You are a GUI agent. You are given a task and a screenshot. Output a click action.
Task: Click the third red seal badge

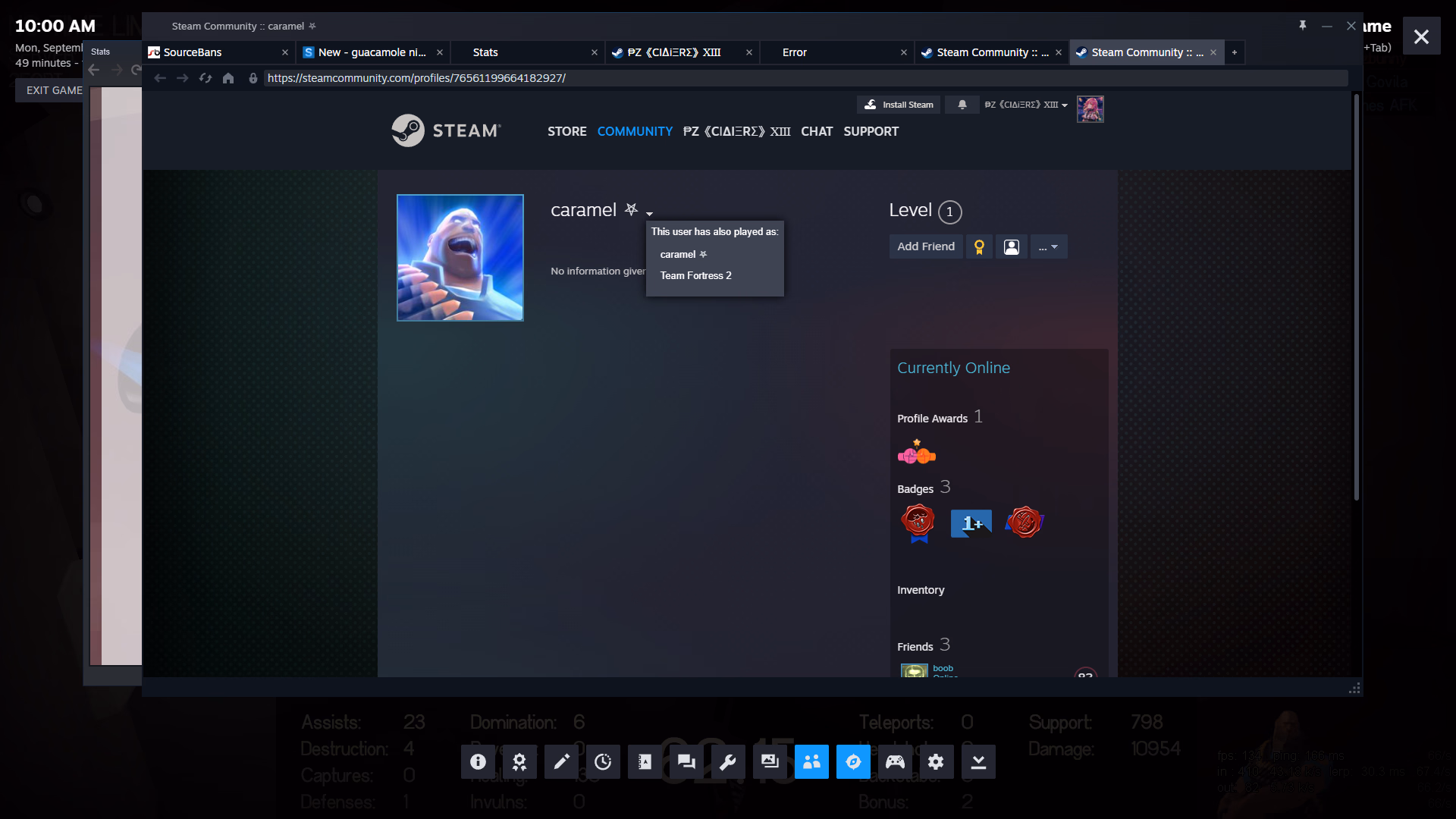[1025, 522]
